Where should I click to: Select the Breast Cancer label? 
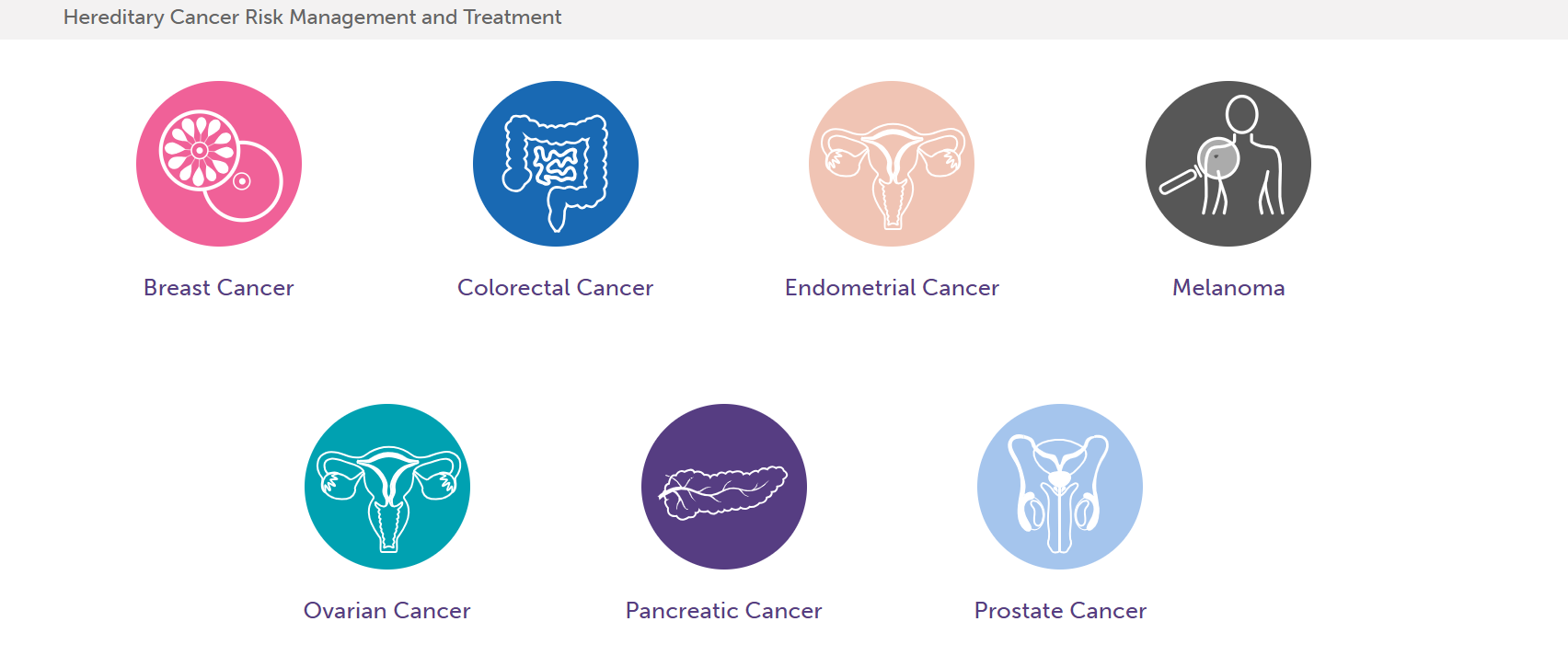point(218,287)
